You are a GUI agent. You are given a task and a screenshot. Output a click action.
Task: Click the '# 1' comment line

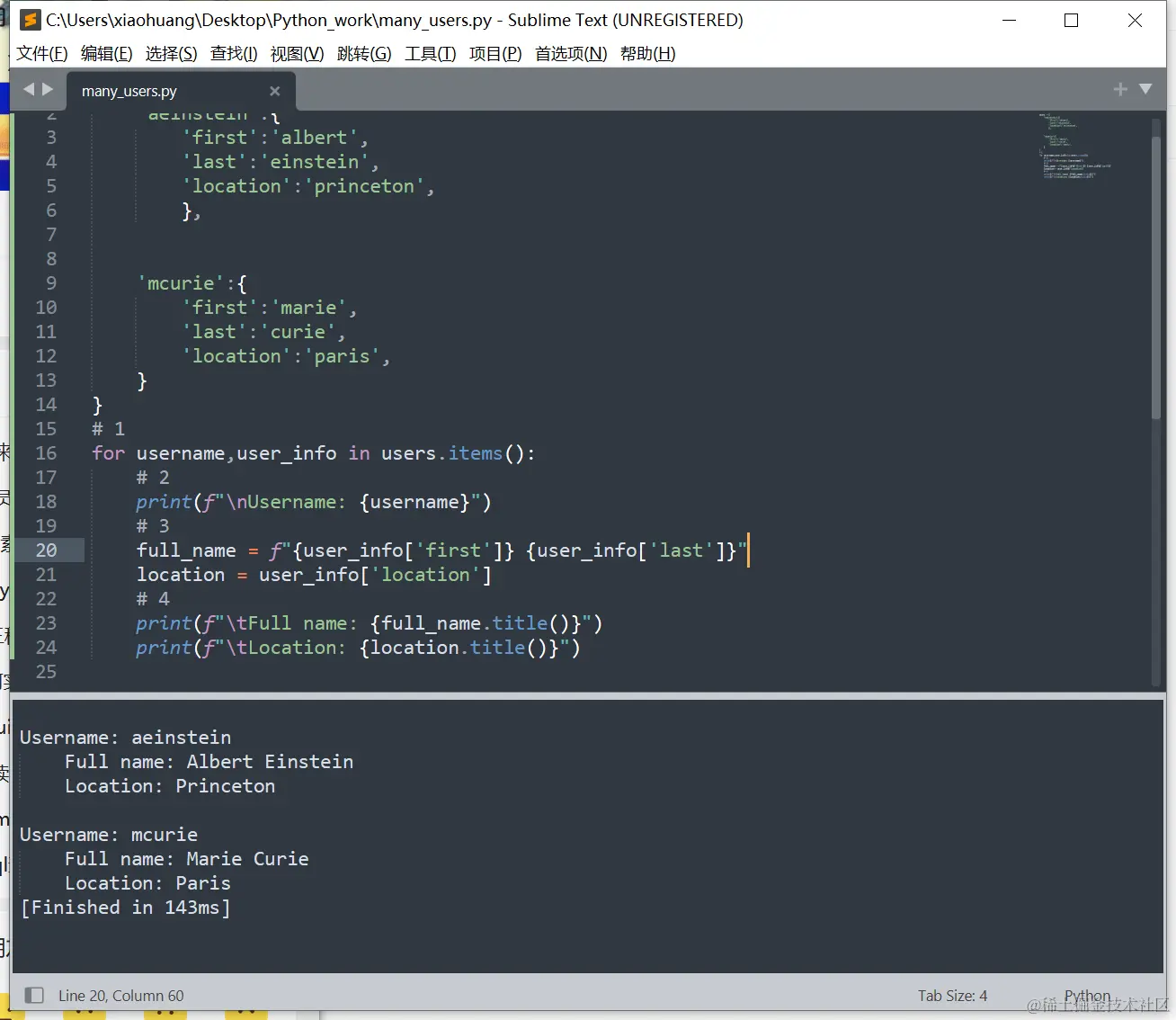click(109, 429)
